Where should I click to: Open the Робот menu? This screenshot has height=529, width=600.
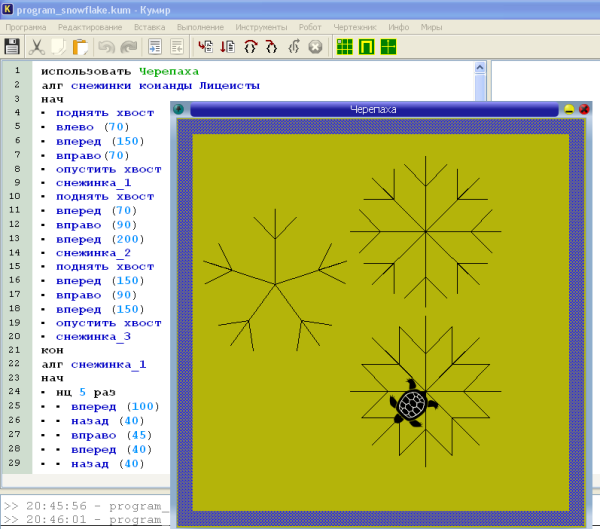pos(310,25)
